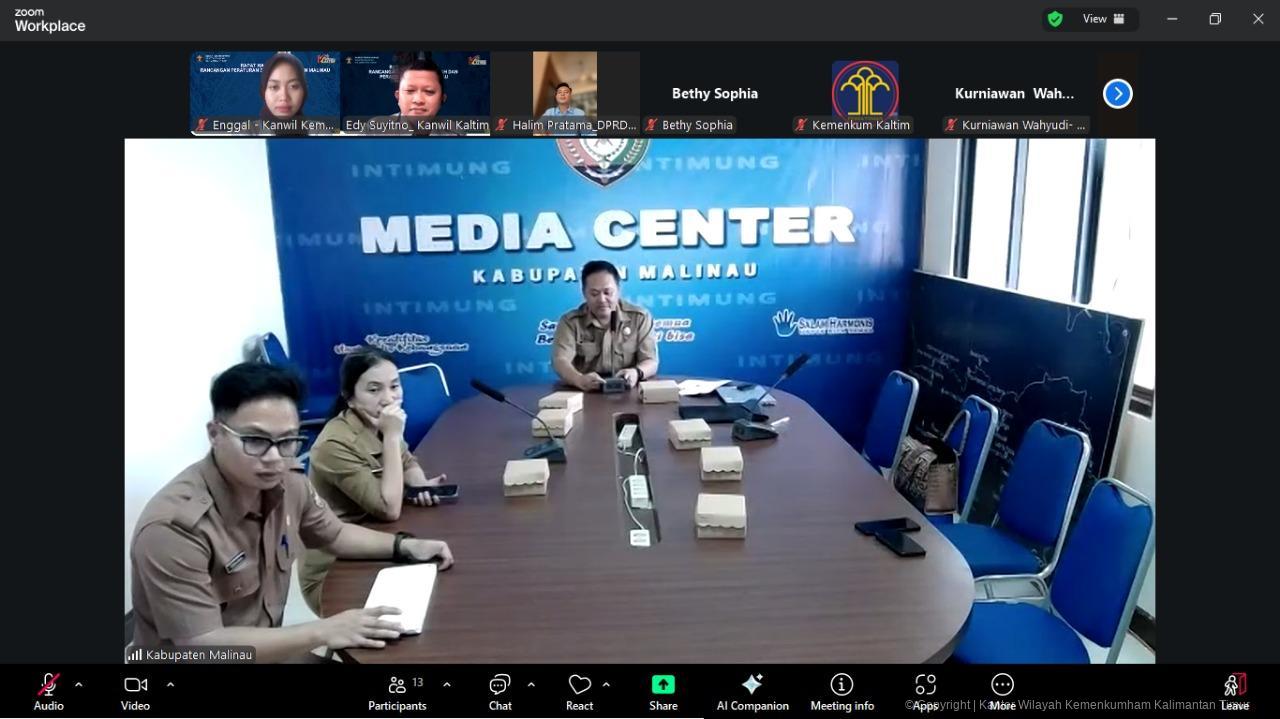Expand the React options caret
This screenshot has height=719, width=1280.
click(606, 685)
